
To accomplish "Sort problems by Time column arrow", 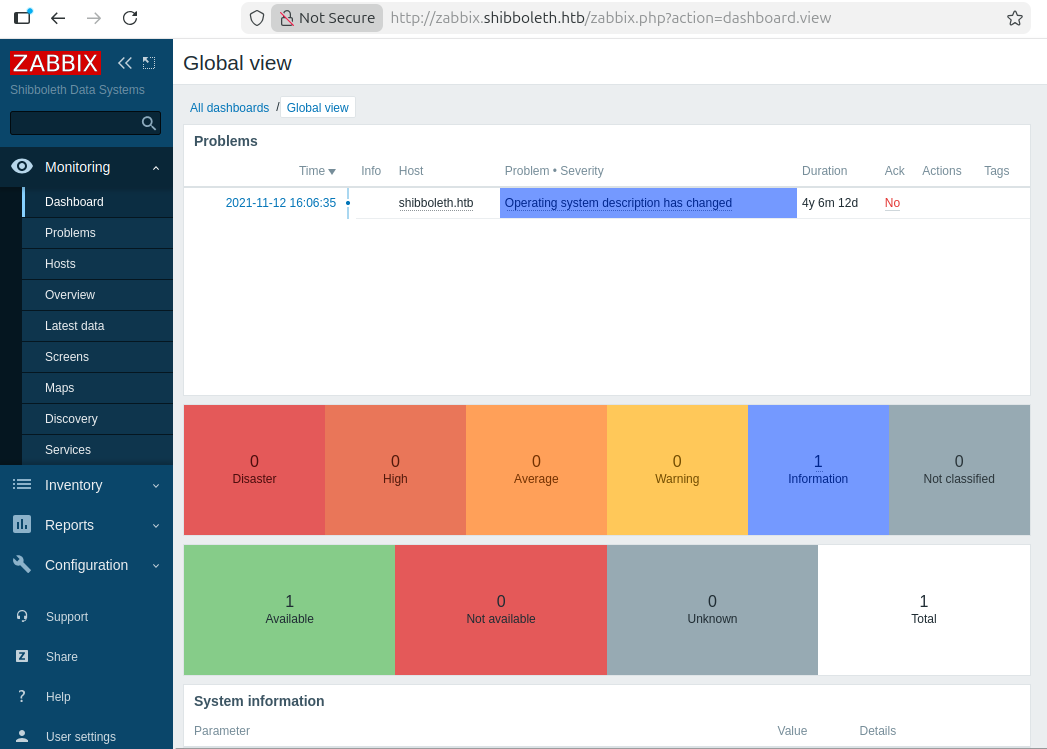I will click(x=332, y=172).
